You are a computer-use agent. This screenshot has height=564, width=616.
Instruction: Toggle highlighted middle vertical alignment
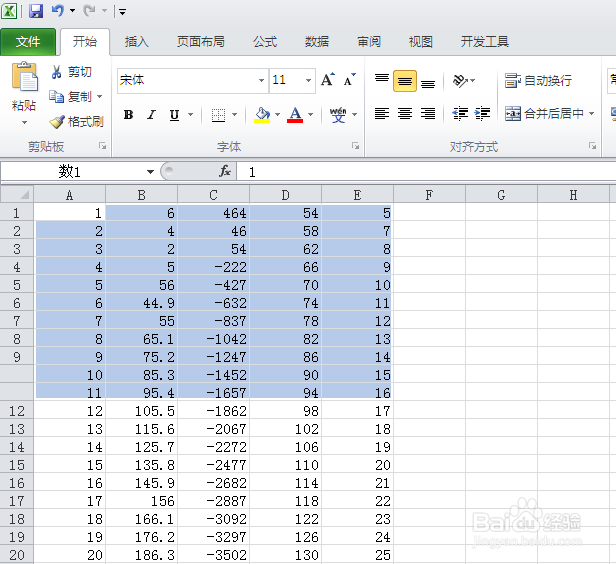(405, 81)
